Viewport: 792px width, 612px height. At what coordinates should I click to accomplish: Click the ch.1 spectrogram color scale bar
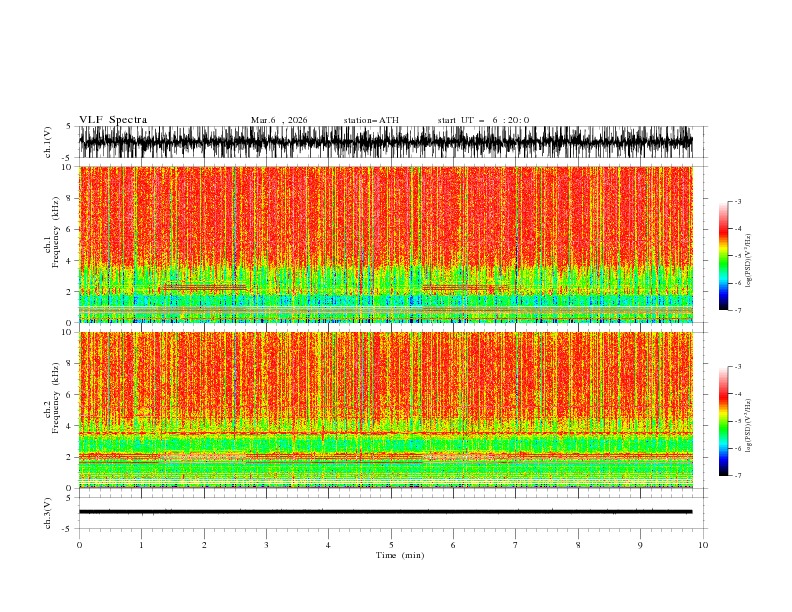click(723, 256)
